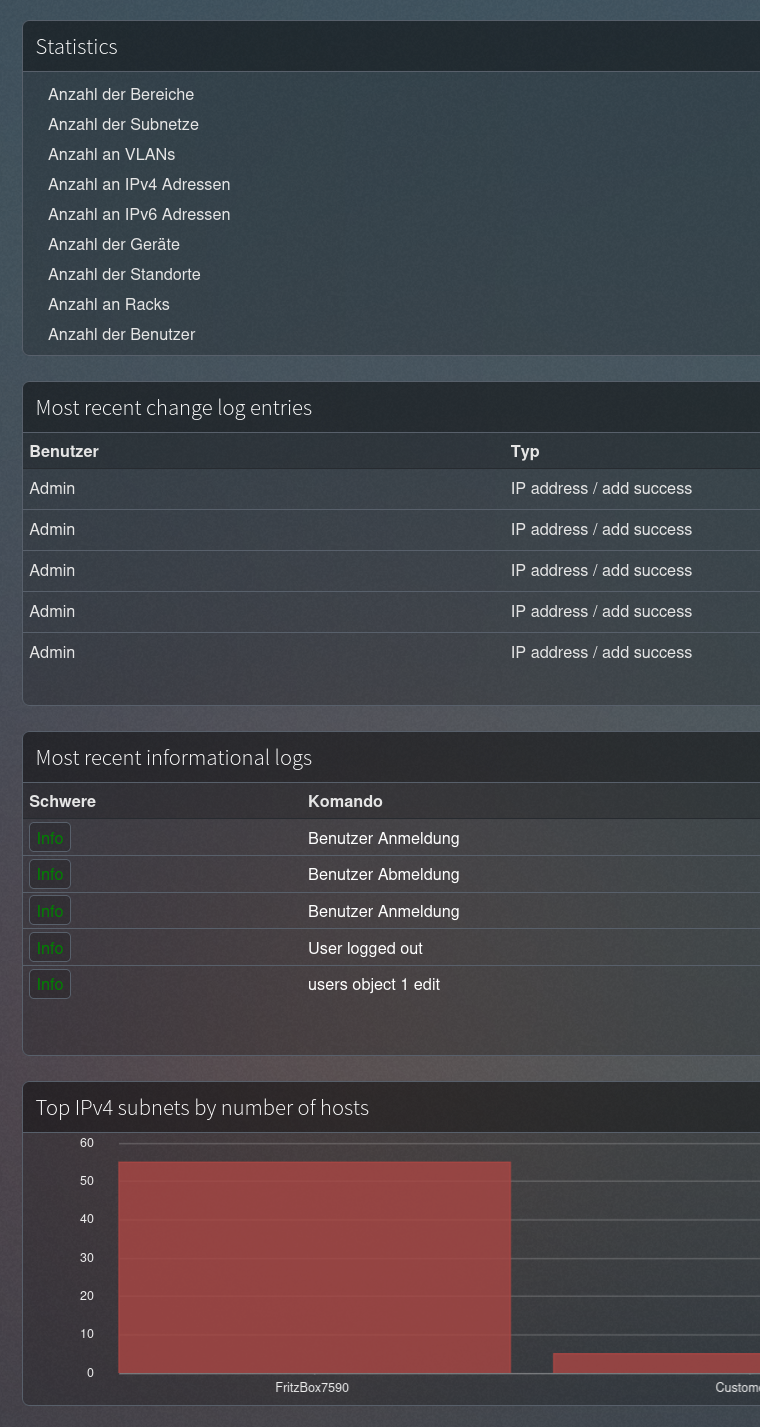Click Anzahl an IPv4 Adressen entry
760x1427 pixels.
coord(139,185)
